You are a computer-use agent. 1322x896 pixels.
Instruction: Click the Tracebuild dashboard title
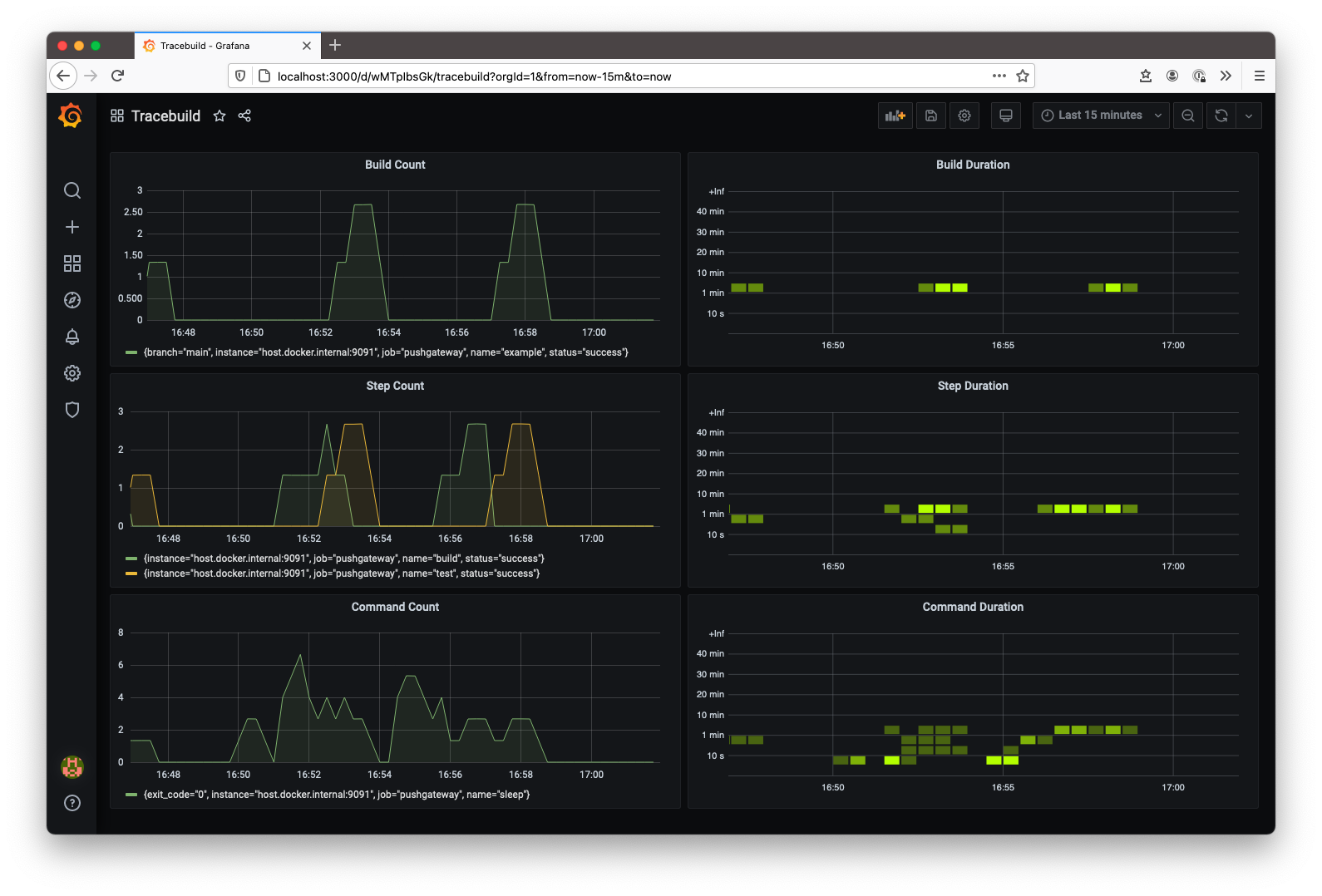[165, 116]
